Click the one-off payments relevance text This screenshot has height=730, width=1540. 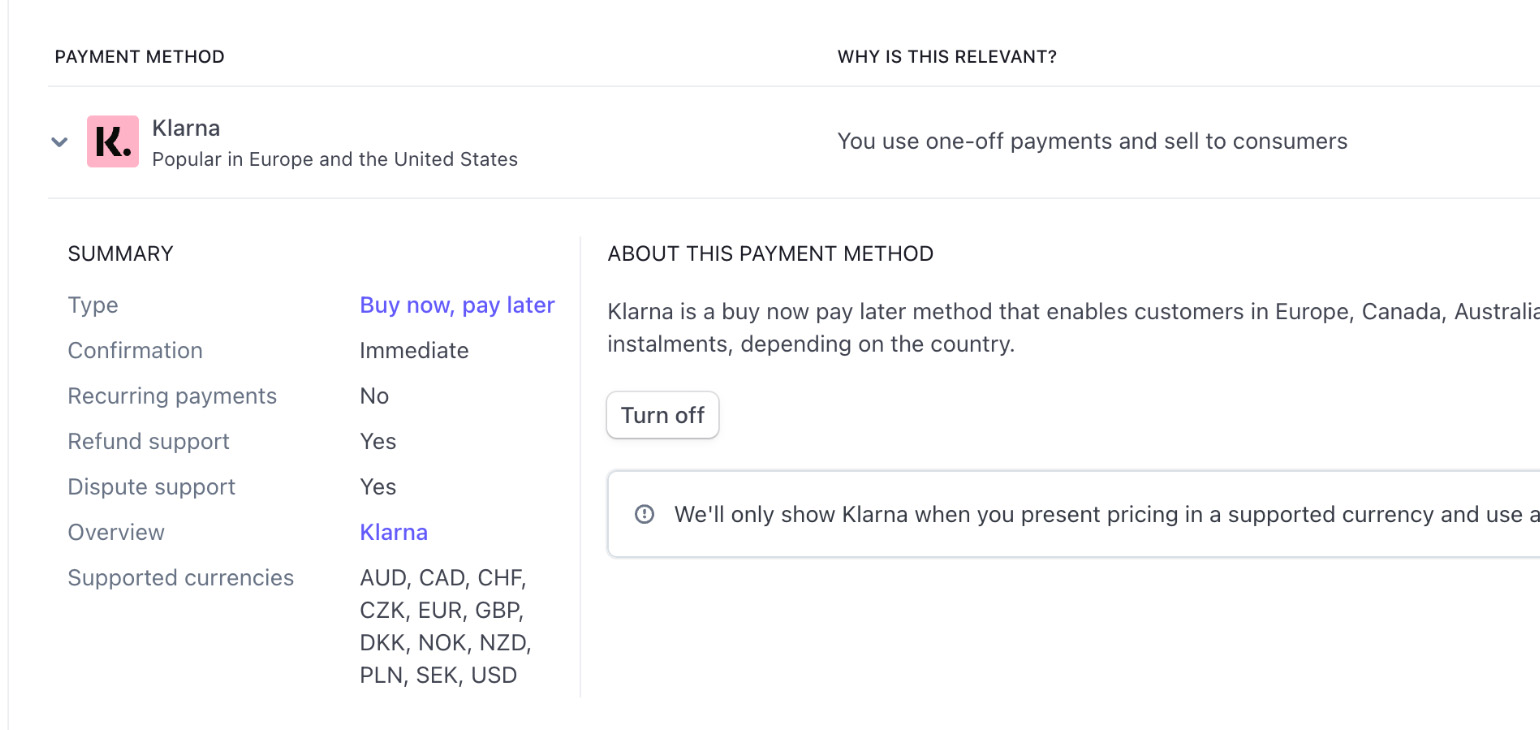tap(1092, 141)
